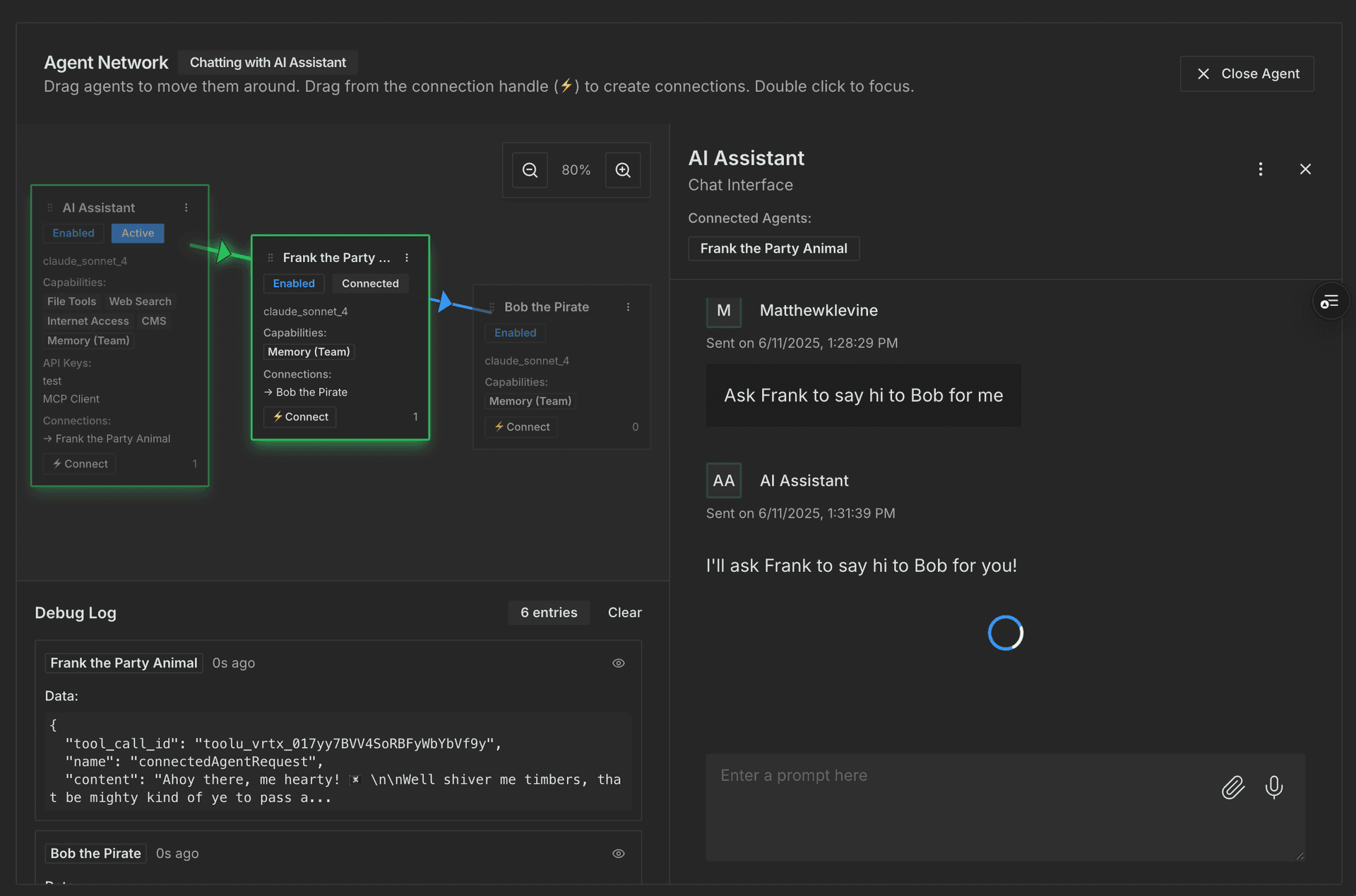Click the Enabled badge on Bob the Pirate
This screenshot has width=1356, height=896.
pos(515,333)
